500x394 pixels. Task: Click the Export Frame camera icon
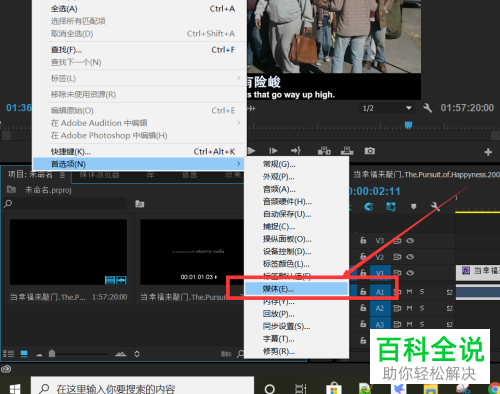pyautogui.click(x=369, y=151)
